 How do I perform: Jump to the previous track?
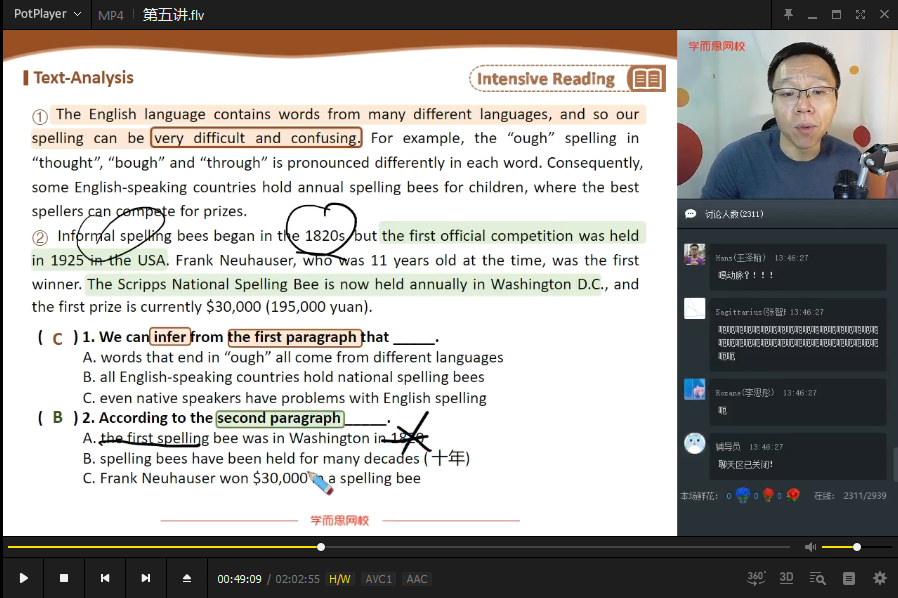(105, 578)
